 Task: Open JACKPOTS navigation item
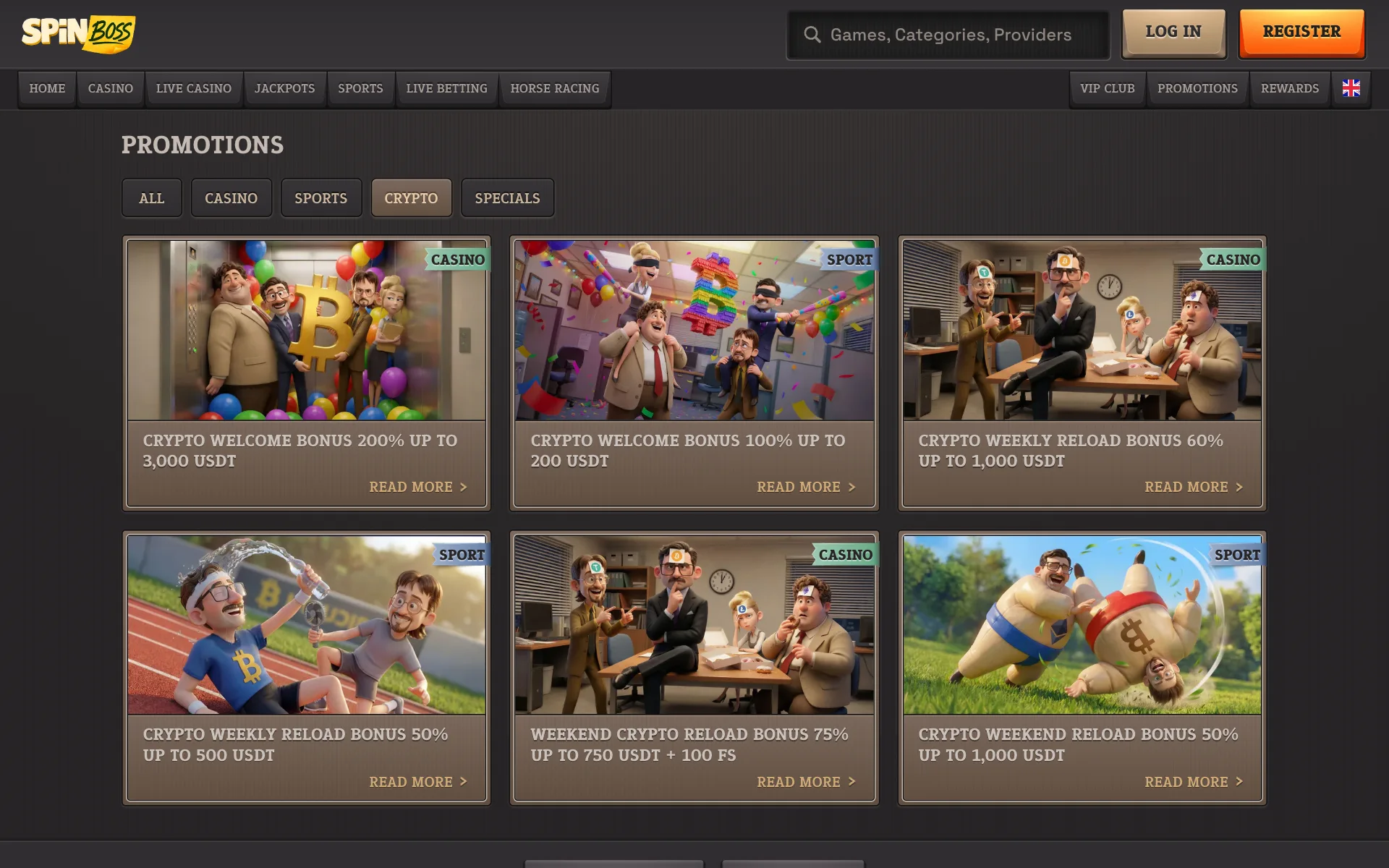click(284, 88)
